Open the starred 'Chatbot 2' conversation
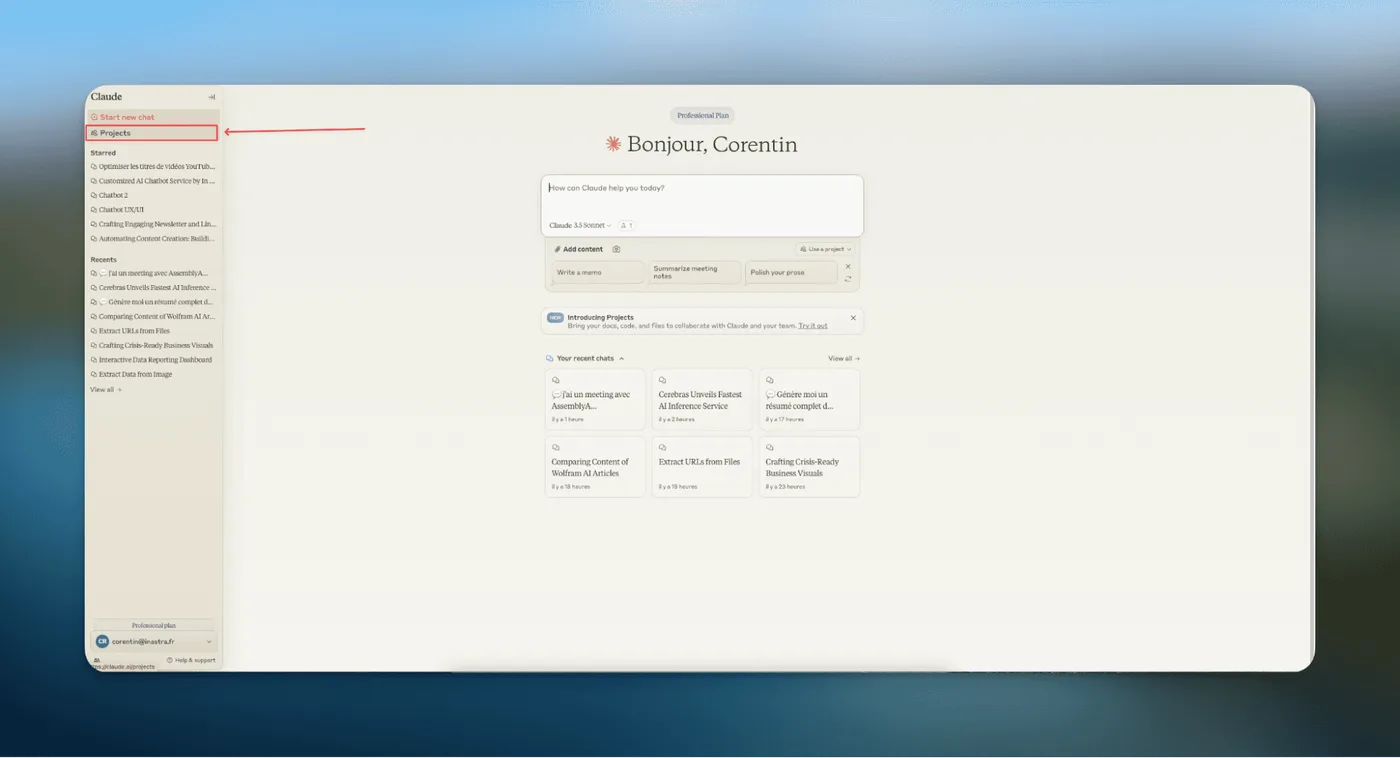Image resolution: width=1400 pixels, height=758 pixels. point(109,195)
